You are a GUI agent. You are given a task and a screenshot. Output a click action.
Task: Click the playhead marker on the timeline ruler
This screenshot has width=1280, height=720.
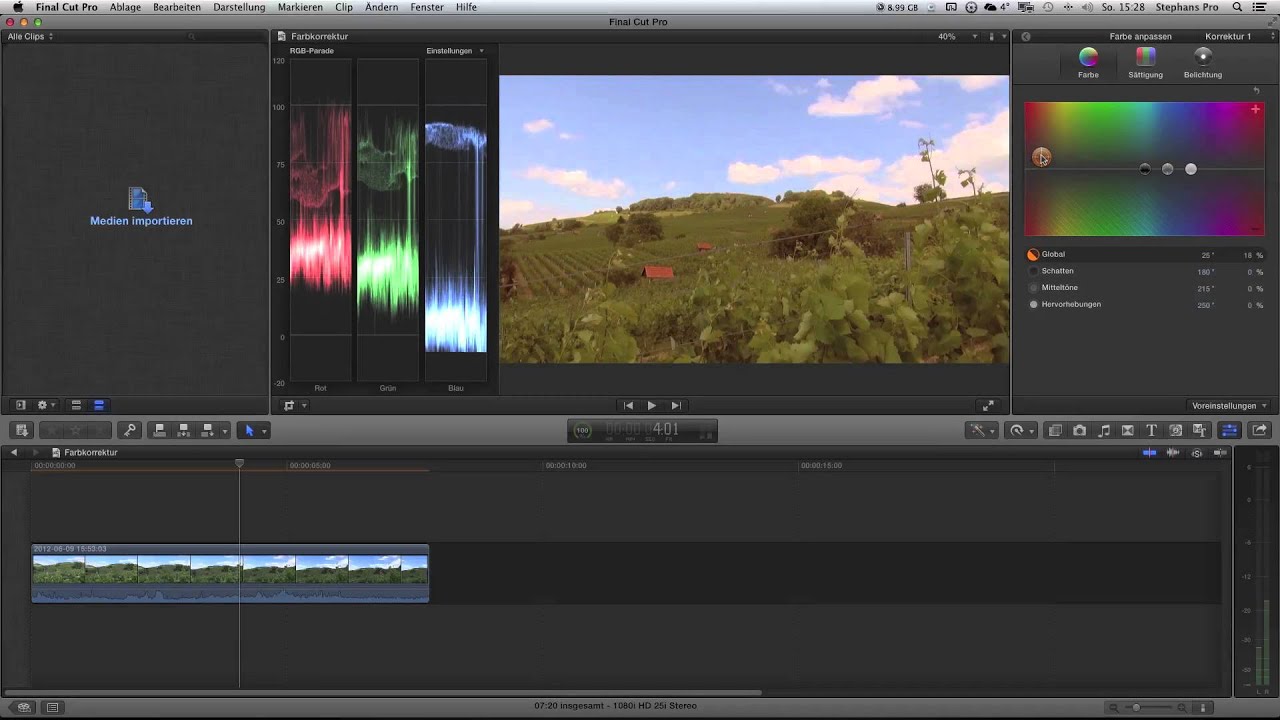[x=239, y=464]
